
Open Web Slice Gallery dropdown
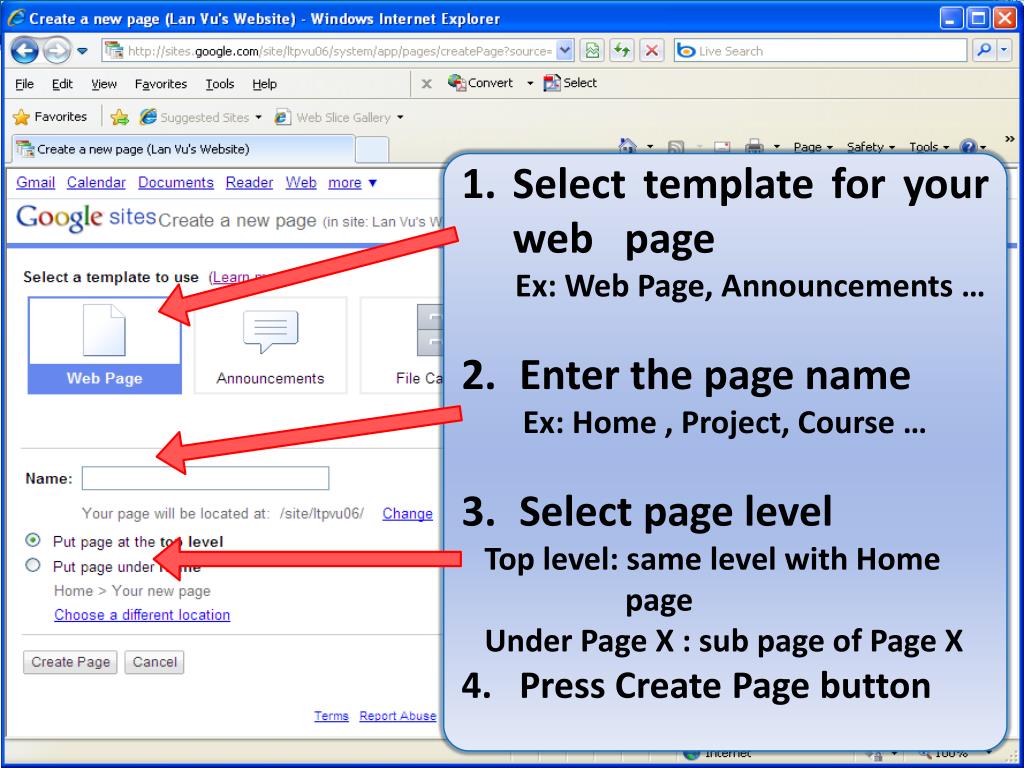tap(339, 117)
